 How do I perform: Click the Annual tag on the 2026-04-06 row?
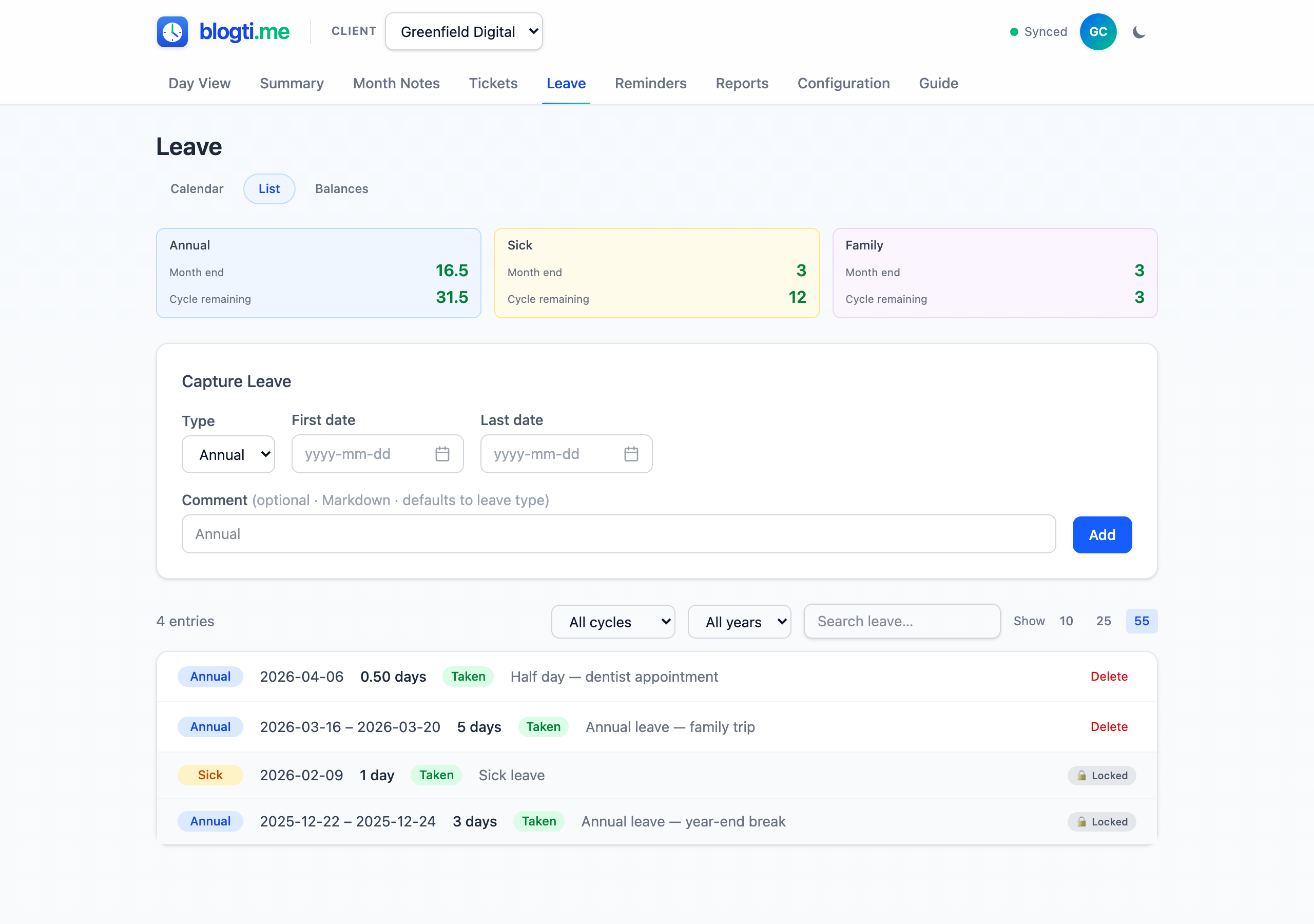click(210, 677)
